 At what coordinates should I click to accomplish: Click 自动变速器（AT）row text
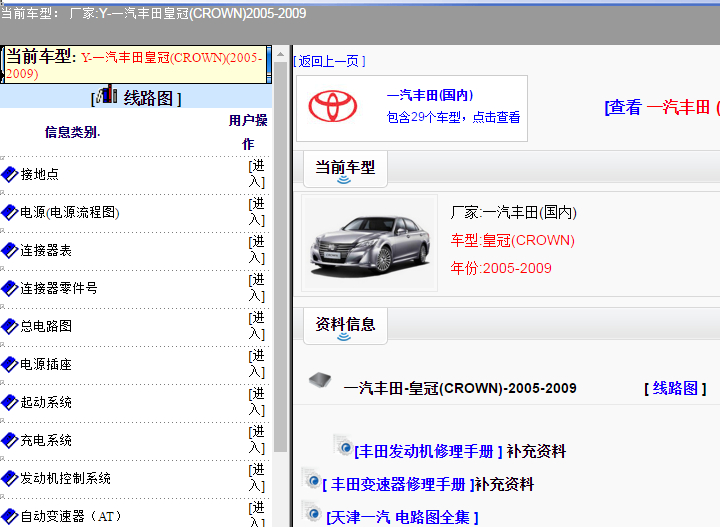pyautogui.click(x=71, y=516)
